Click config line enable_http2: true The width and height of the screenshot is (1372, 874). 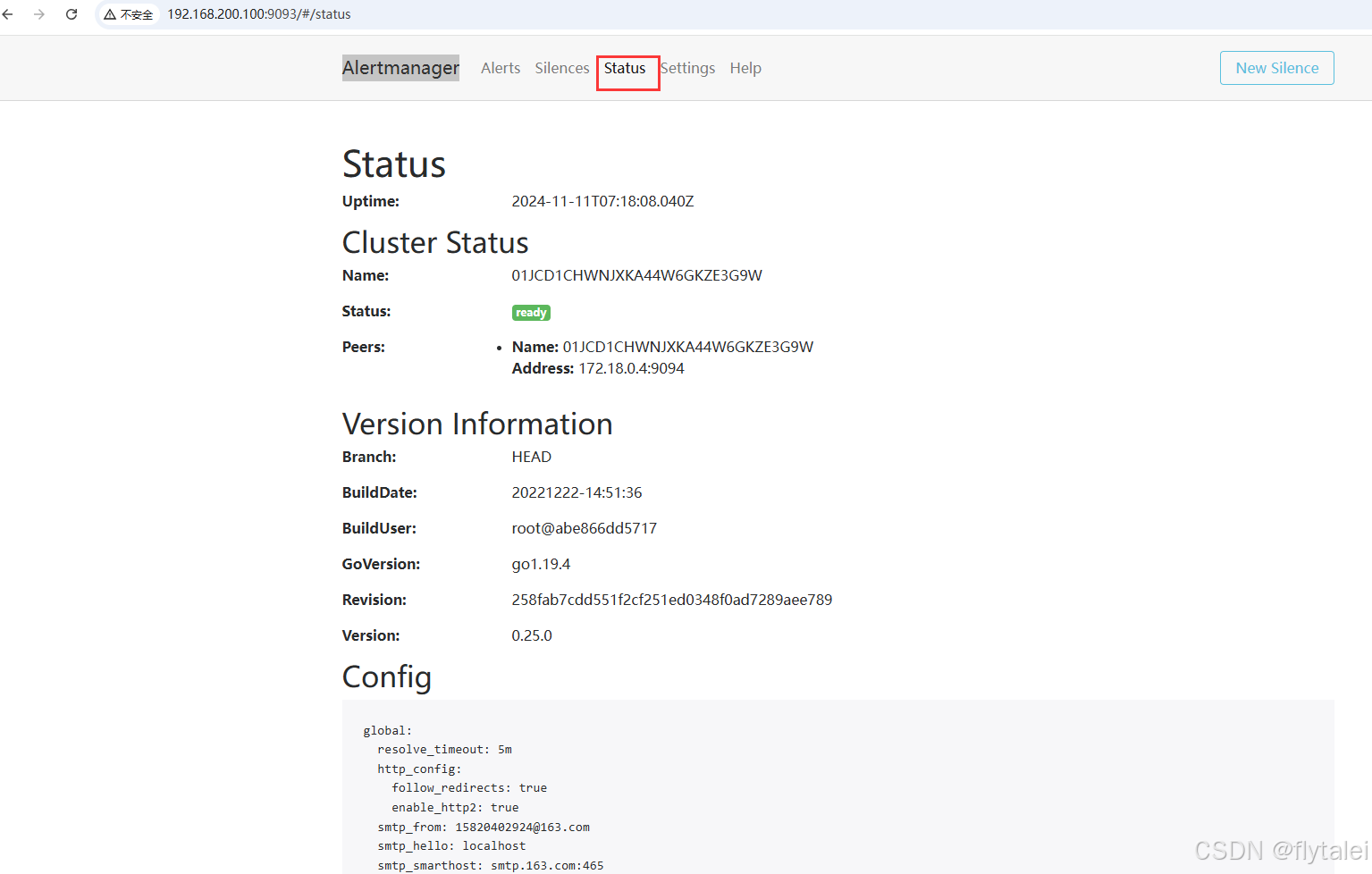point(455,808)
